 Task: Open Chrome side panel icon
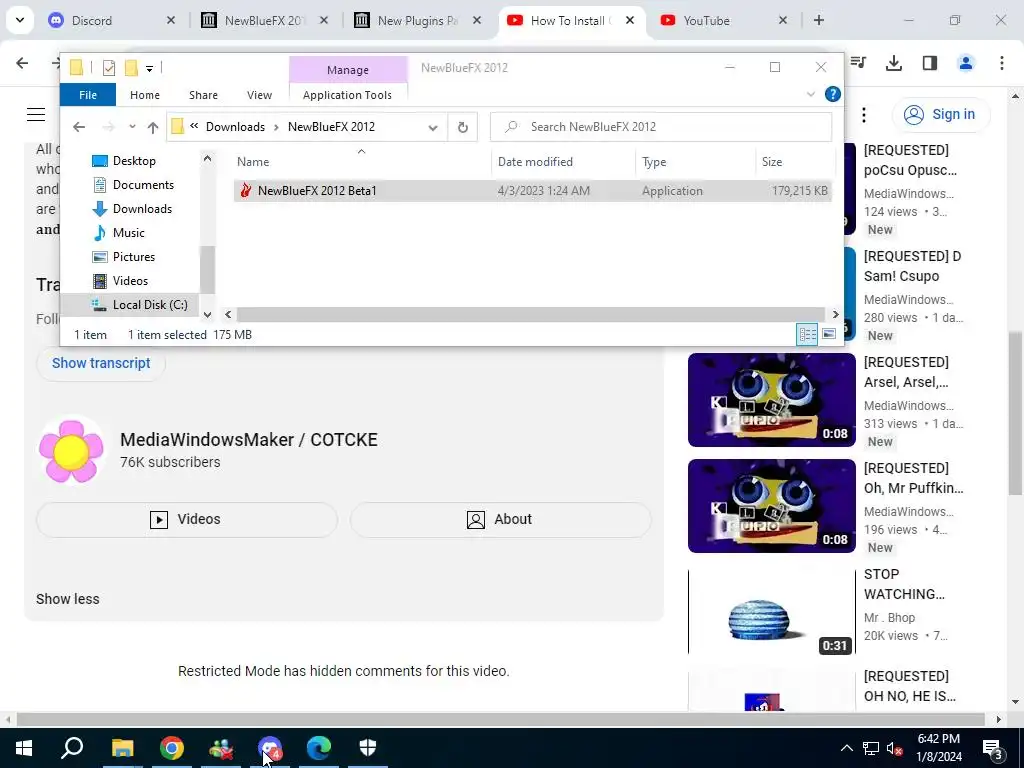930,63
